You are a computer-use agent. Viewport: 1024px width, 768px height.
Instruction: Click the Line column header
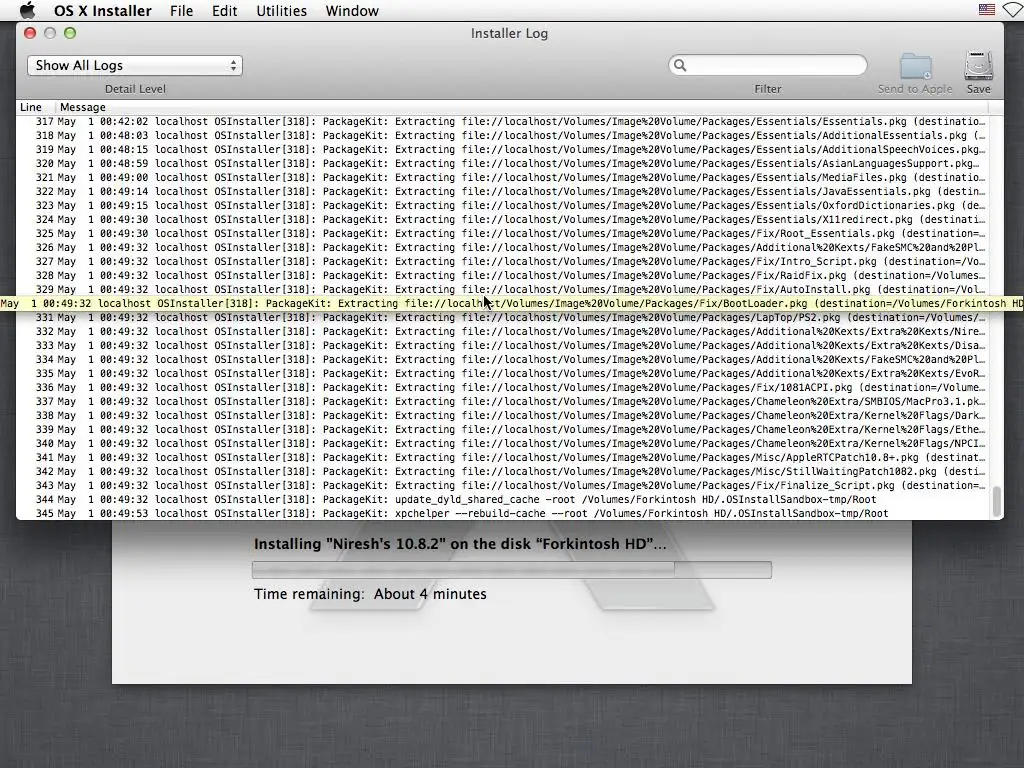click(31, 107)
